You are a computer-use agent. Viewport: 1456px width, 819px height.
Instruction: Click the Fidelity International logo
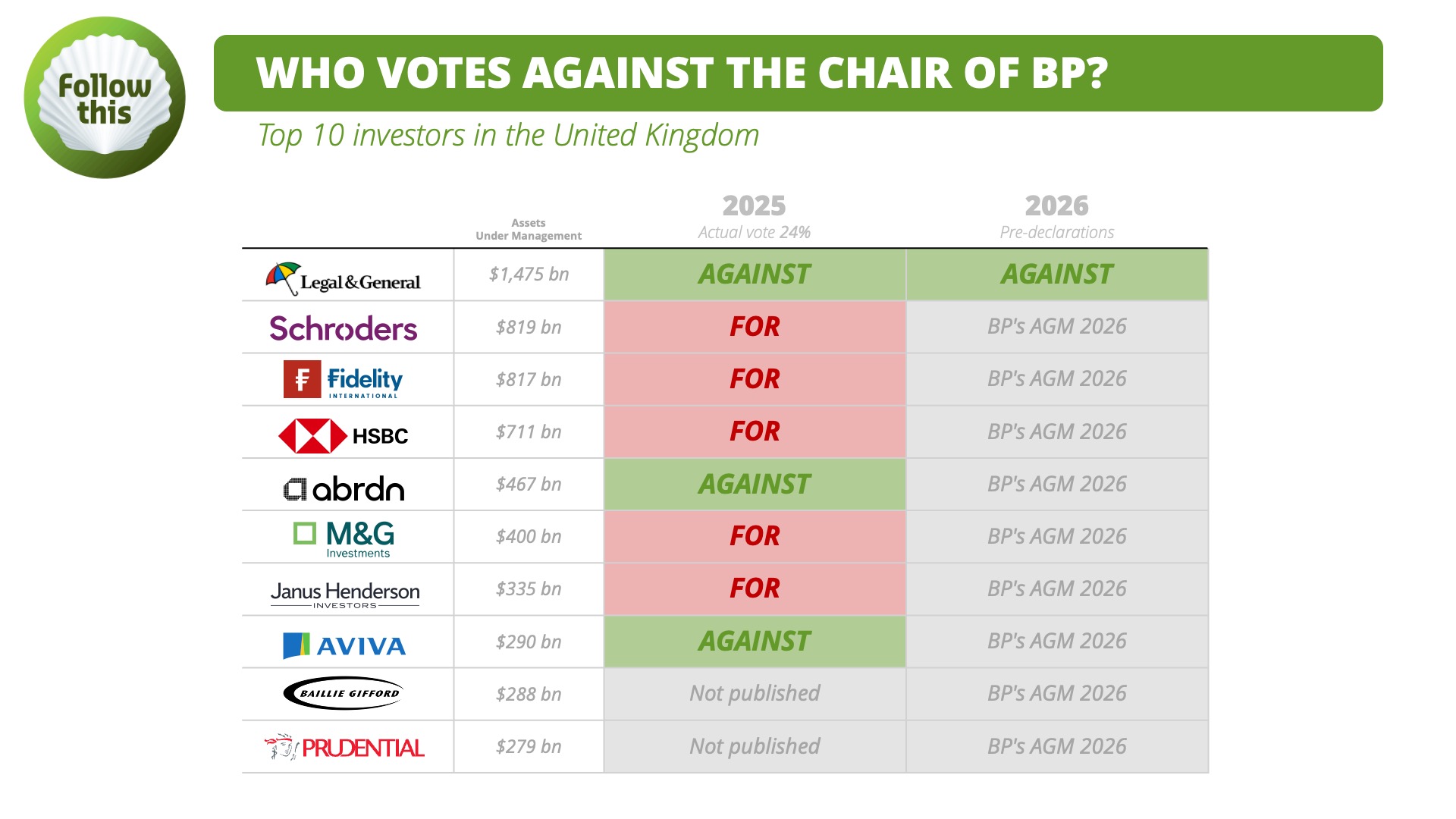(x=344, y=380)
